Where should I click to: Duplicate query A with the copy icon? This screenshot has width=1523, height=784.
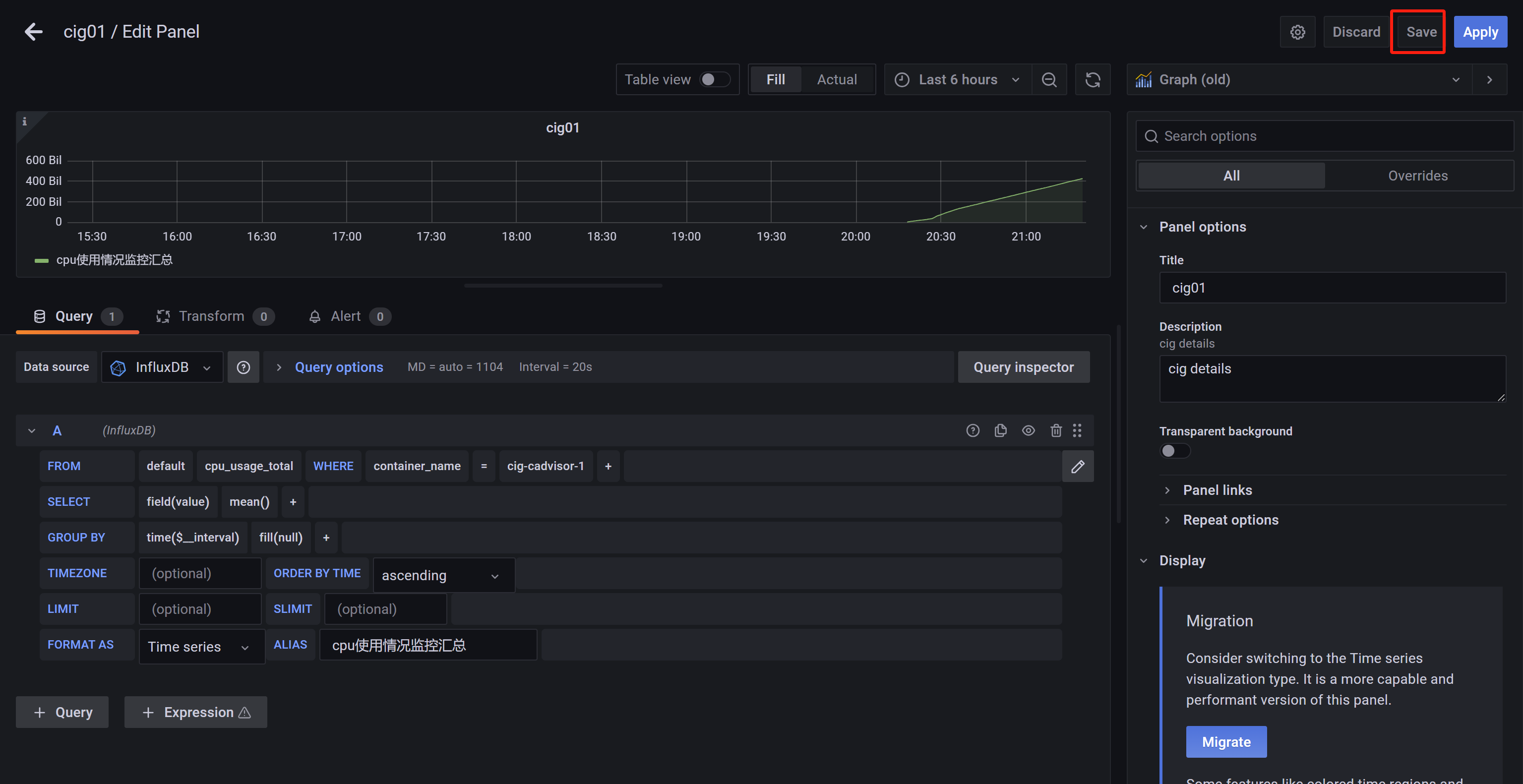pyautogui.click(x=1000, y=430)
